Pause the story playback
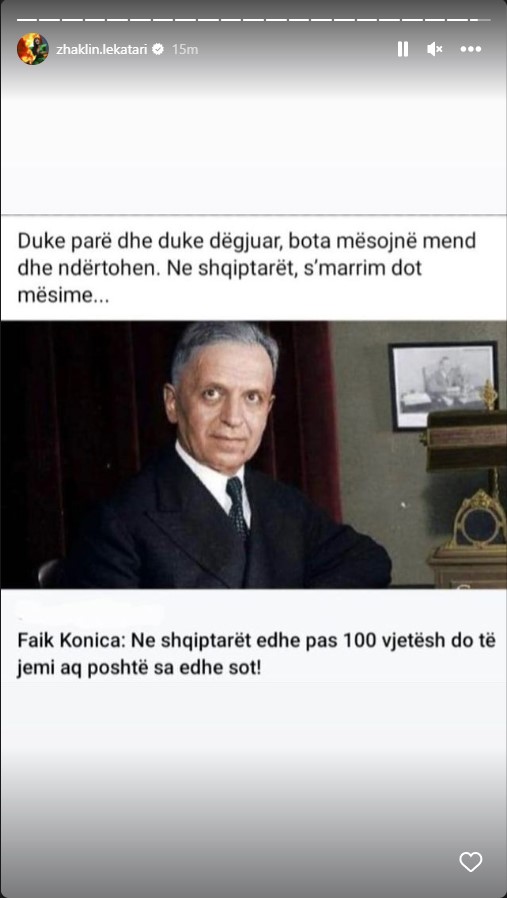Viewport: 507px width, 898px height. click(x=403, y=49)
